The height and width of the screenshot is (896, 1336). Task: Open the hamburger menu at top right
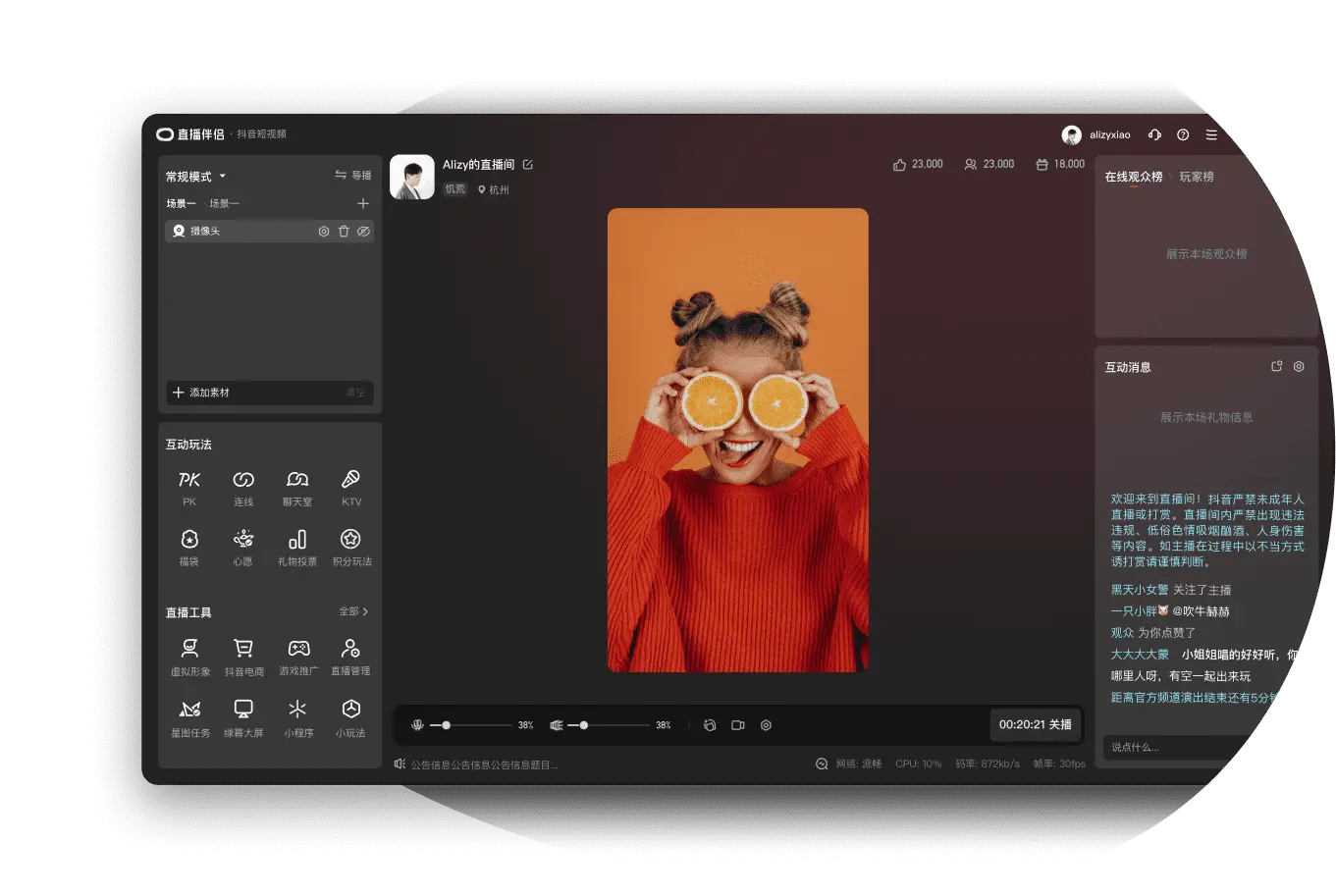tap(1211, 135)
